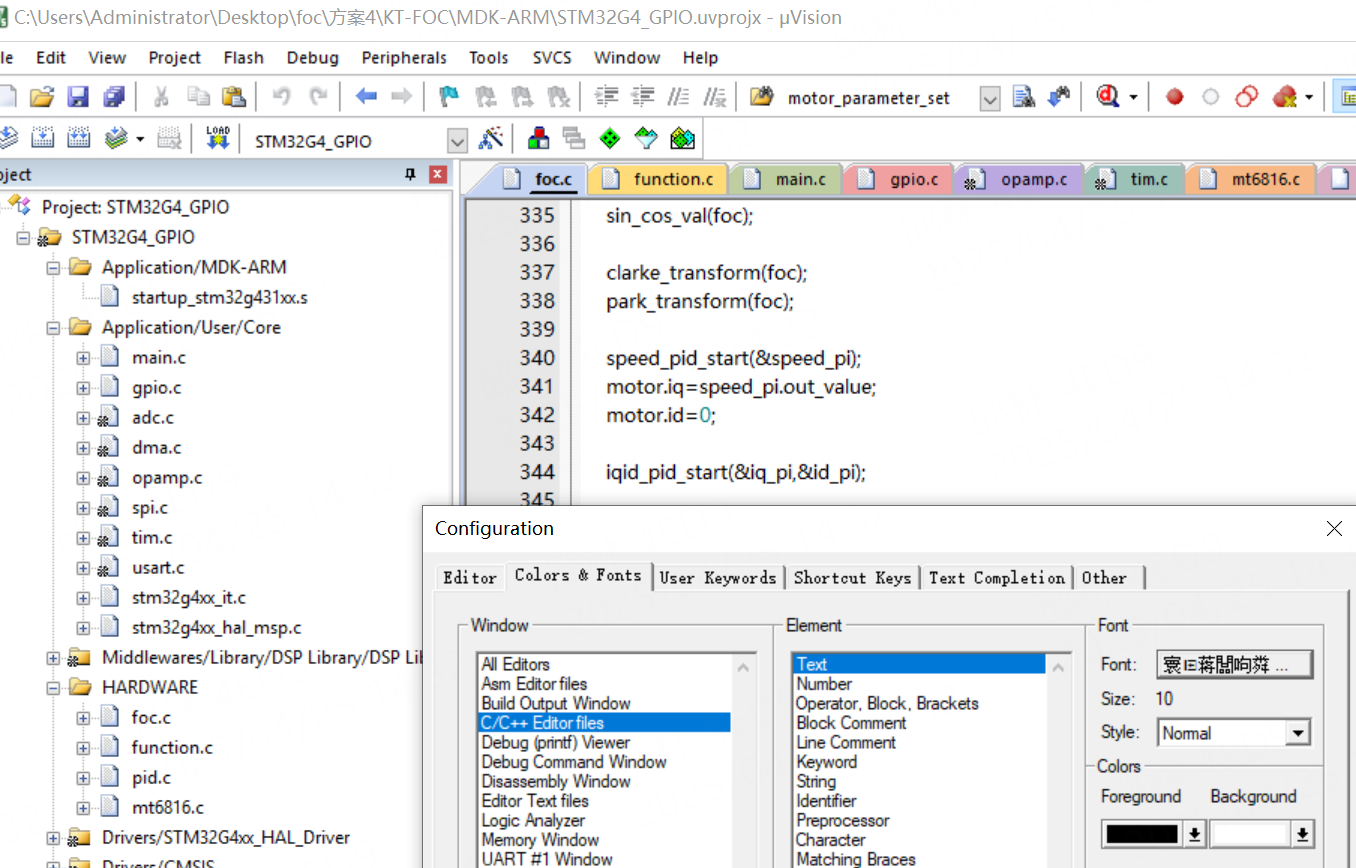Start a debug session with the magnifier d icon

pyautogui.click(x=1108, y=97)
